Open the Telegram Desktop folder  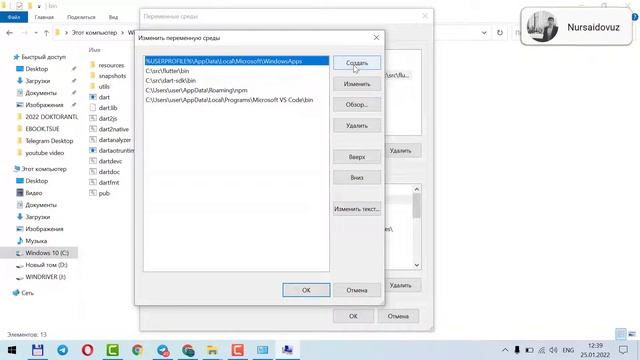click(x=49, y=141)
